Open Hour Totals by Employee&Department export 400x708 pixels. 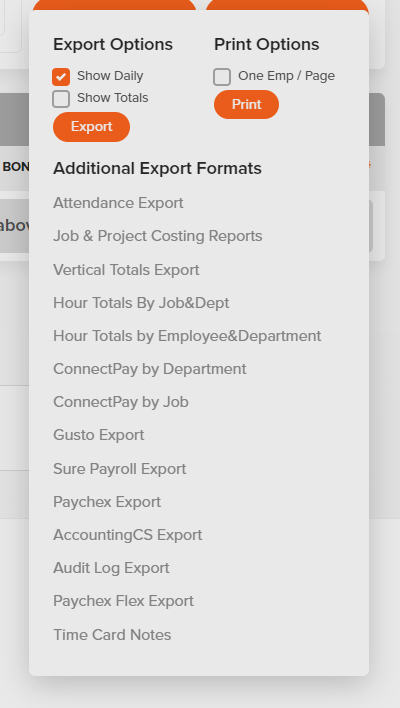pyautogui.click(x=187, y=336)
